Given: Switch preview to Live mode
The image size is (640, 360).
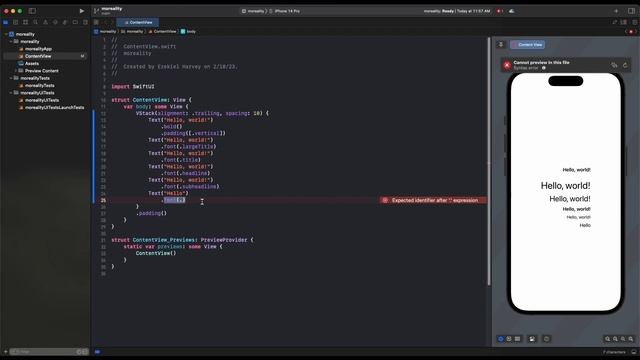Looking at the screenshot, I should (501, 339).
